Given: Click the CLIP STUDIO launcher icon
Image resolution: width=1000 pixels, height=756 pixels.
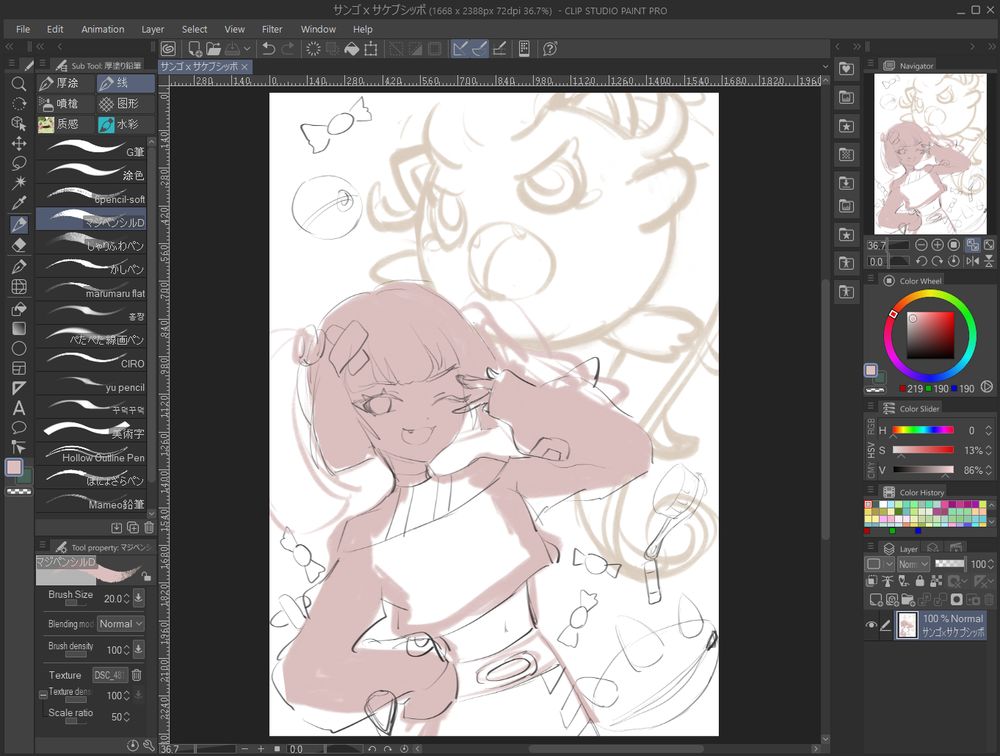Looking at the screenshot, I should [x=168, y=48].
